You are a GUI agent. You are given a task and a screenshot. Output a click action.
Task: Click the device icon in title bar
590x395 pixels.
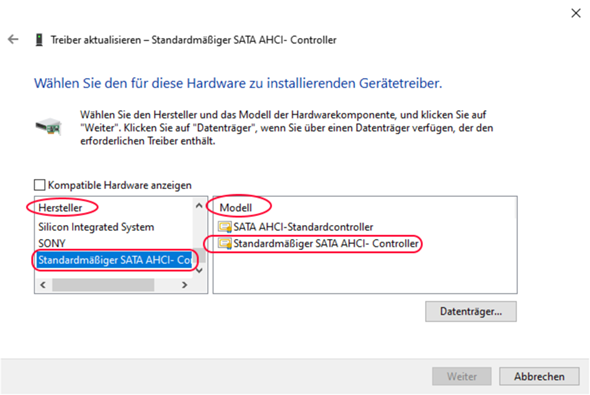click(39, 40)
